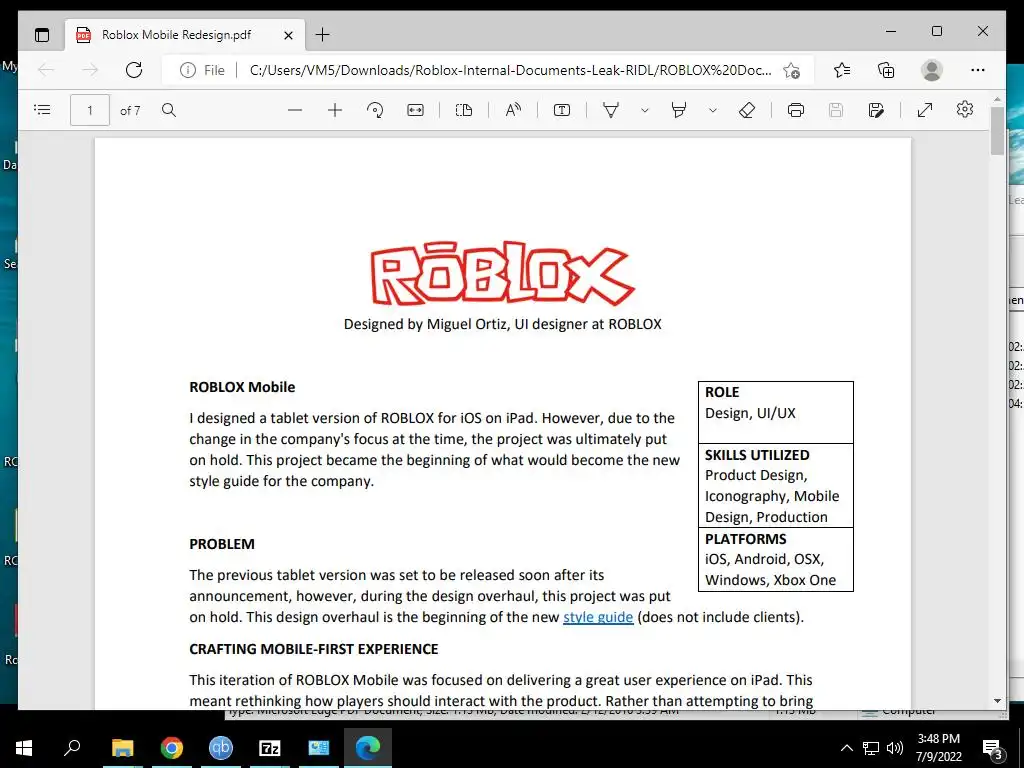Open the Windows Start menu
The width and height of the screenshot is (1024, 768).
24,748
